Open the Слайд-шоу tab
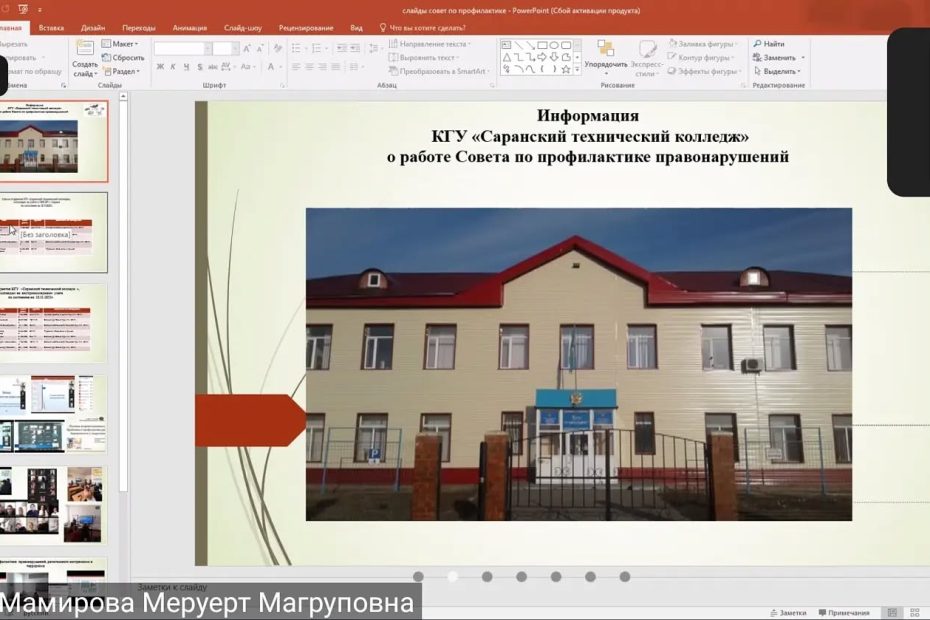 pyautogui.click(x=243, y=28)
